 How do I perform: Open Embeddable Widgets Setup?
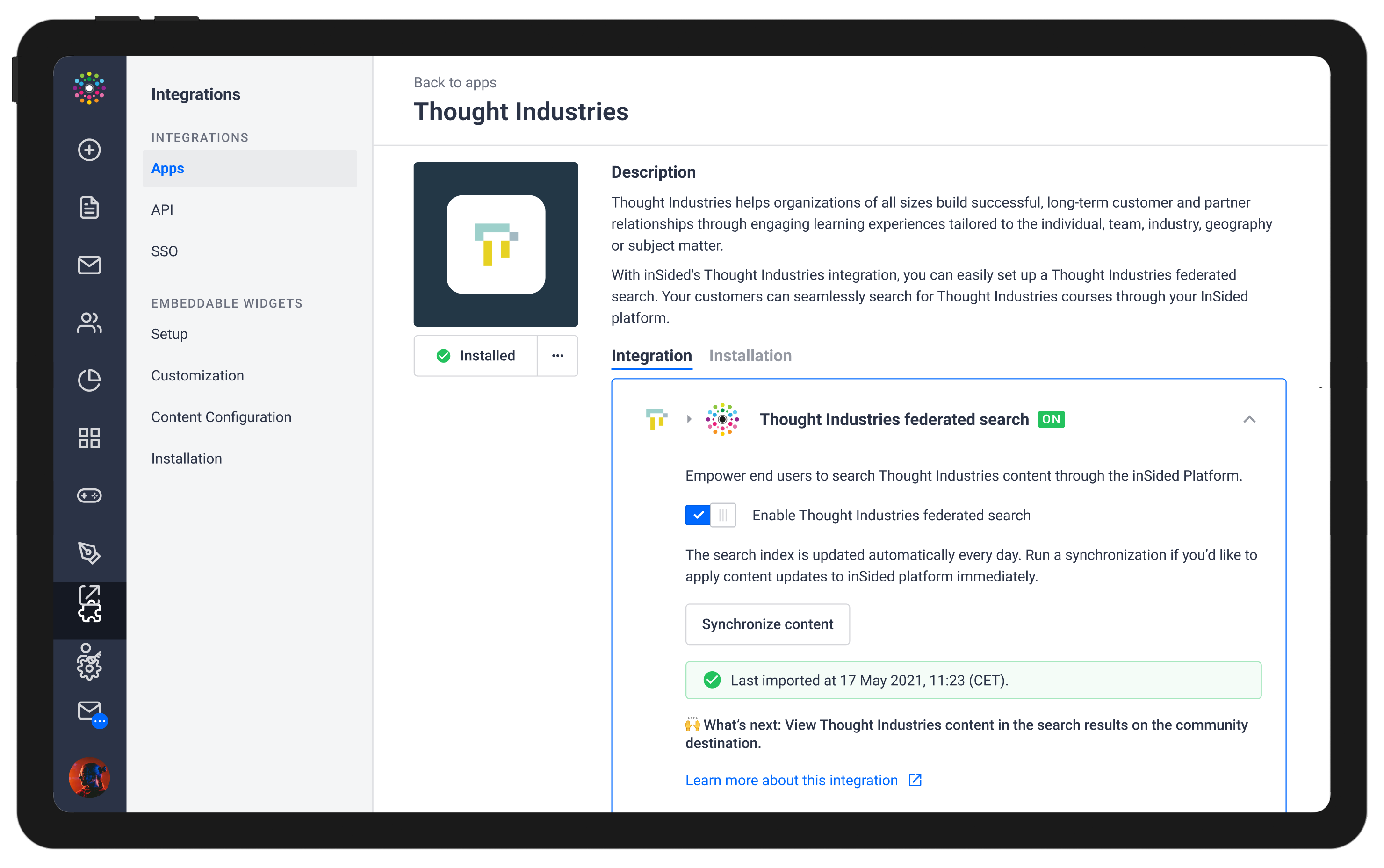click(x=169, y=334)
